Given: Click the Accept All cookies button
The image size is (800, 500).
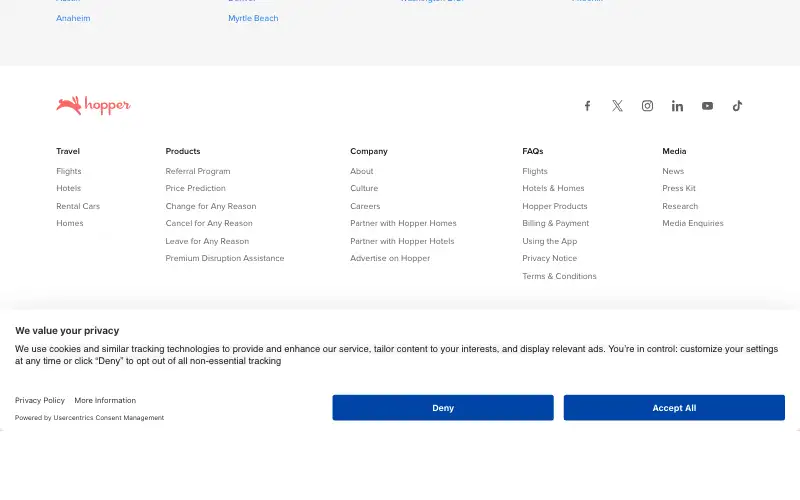Looking at the screenshot, I should coord(674,408).
